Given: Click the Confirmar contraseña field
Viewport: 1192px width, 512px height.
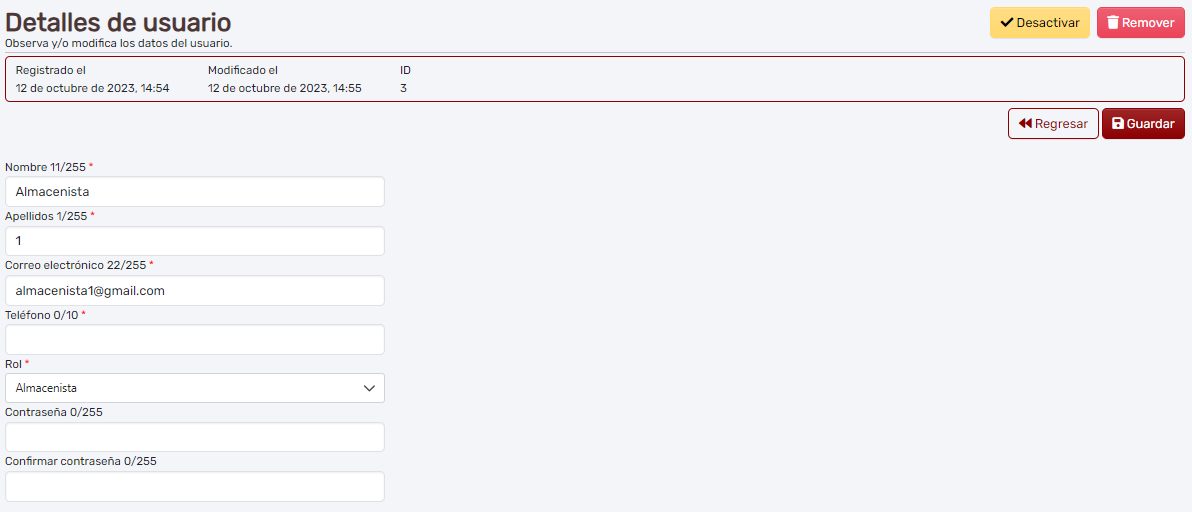Looking at the screenshot, I should [195, 487].
